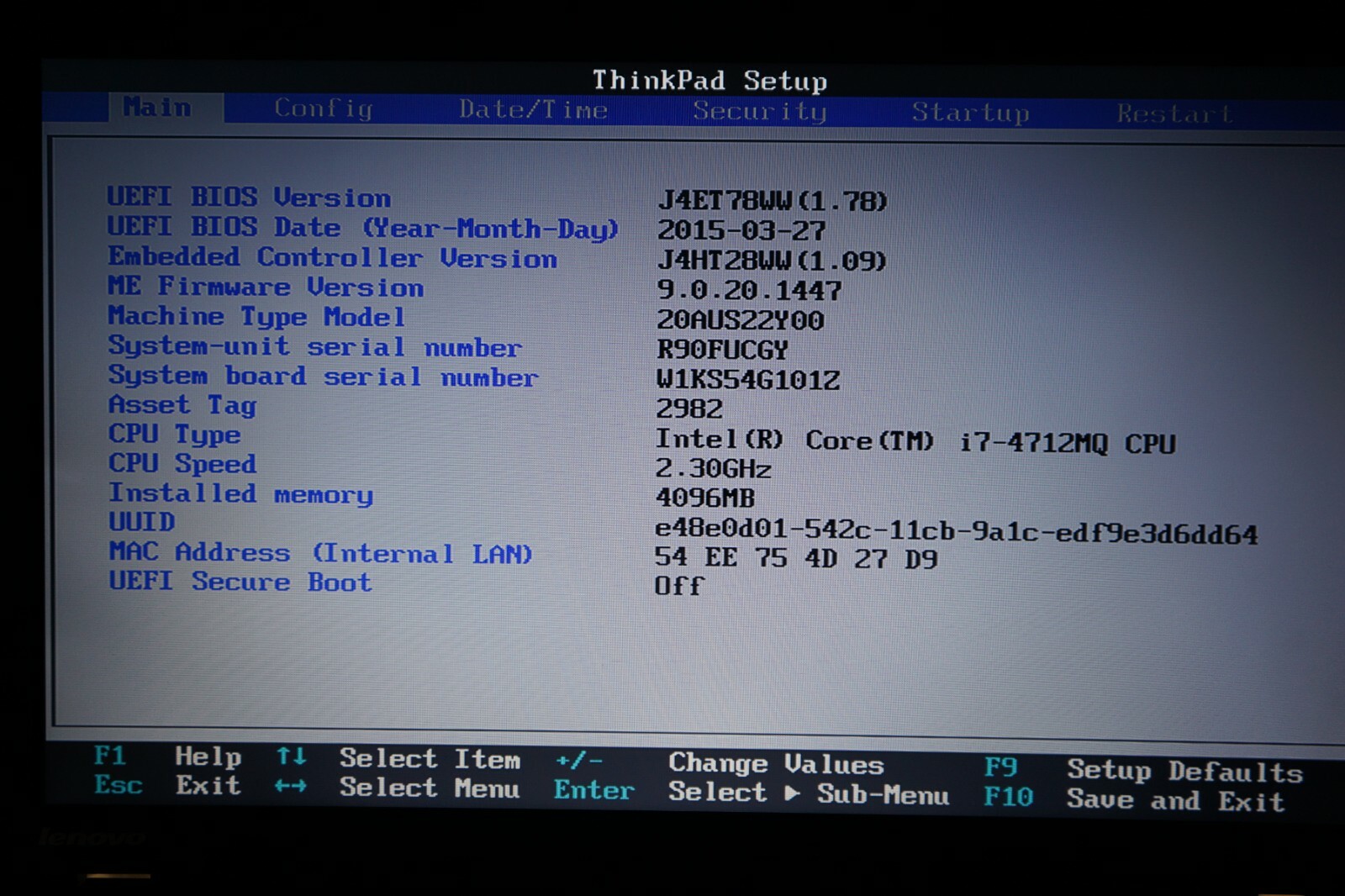Viewport: 1345px width, 896px height.
Task: Click MAC Address (Internal LAN) label
Action: click(x=321, y=552)
